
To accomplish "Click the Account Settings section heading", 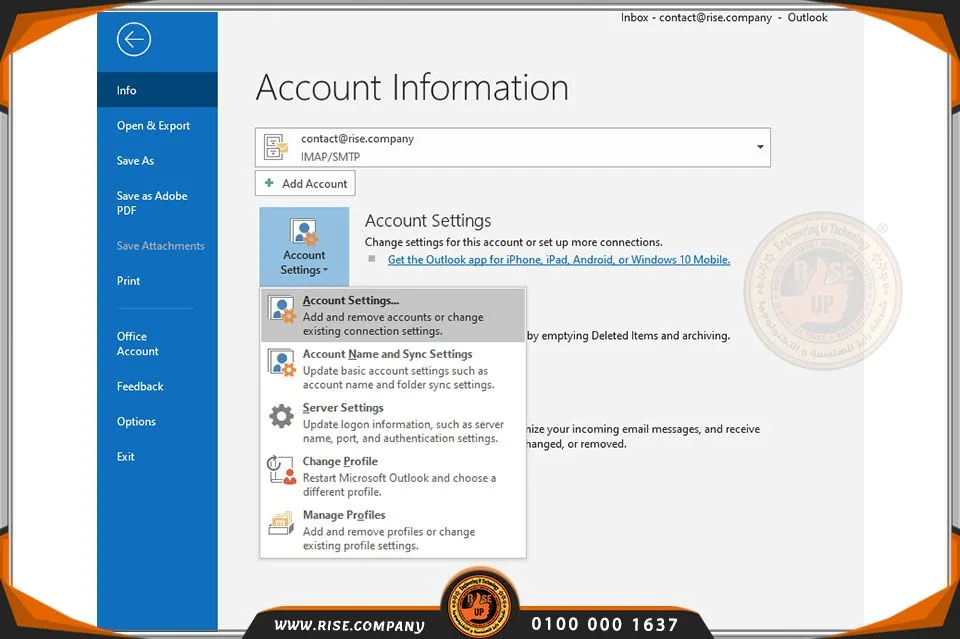I will pos(428,220).
